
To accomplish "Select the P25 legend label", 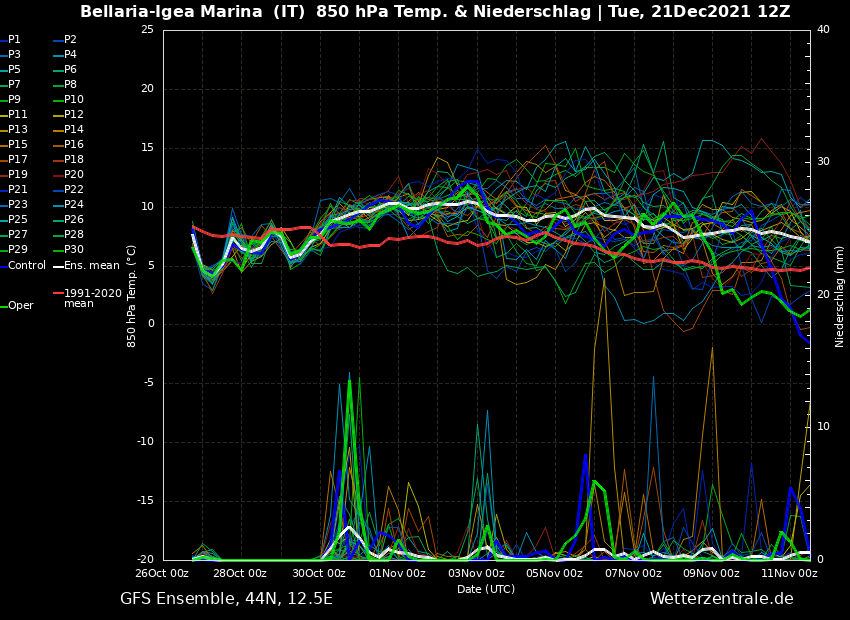I will click(18, 220).
